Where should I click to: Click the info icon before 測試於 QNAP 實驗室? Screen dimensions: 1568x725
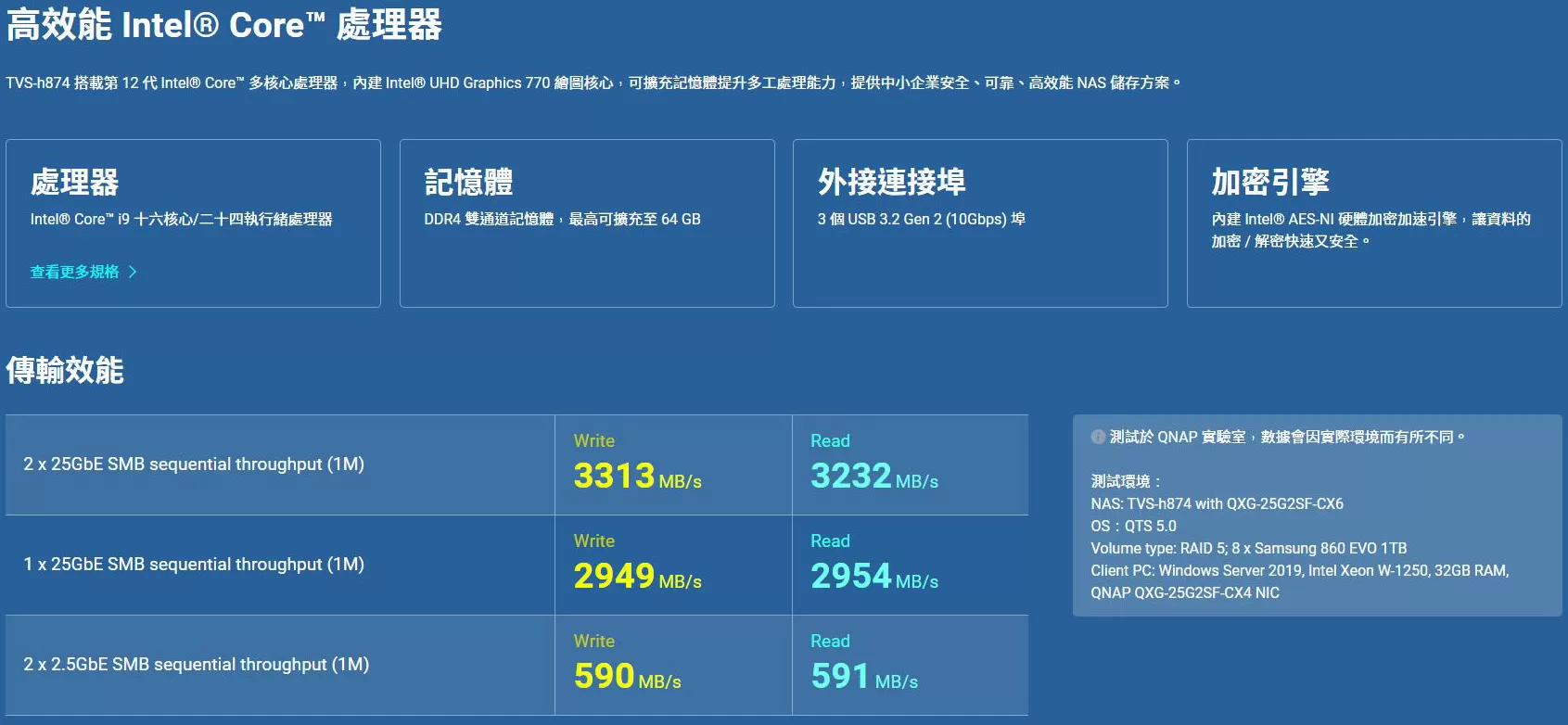[x=1098, y=437]
